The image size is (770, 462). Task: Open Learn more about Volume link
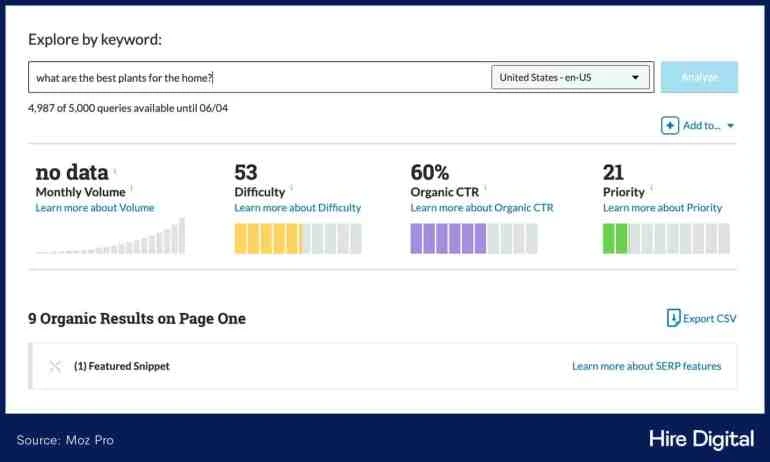(94, 208)
